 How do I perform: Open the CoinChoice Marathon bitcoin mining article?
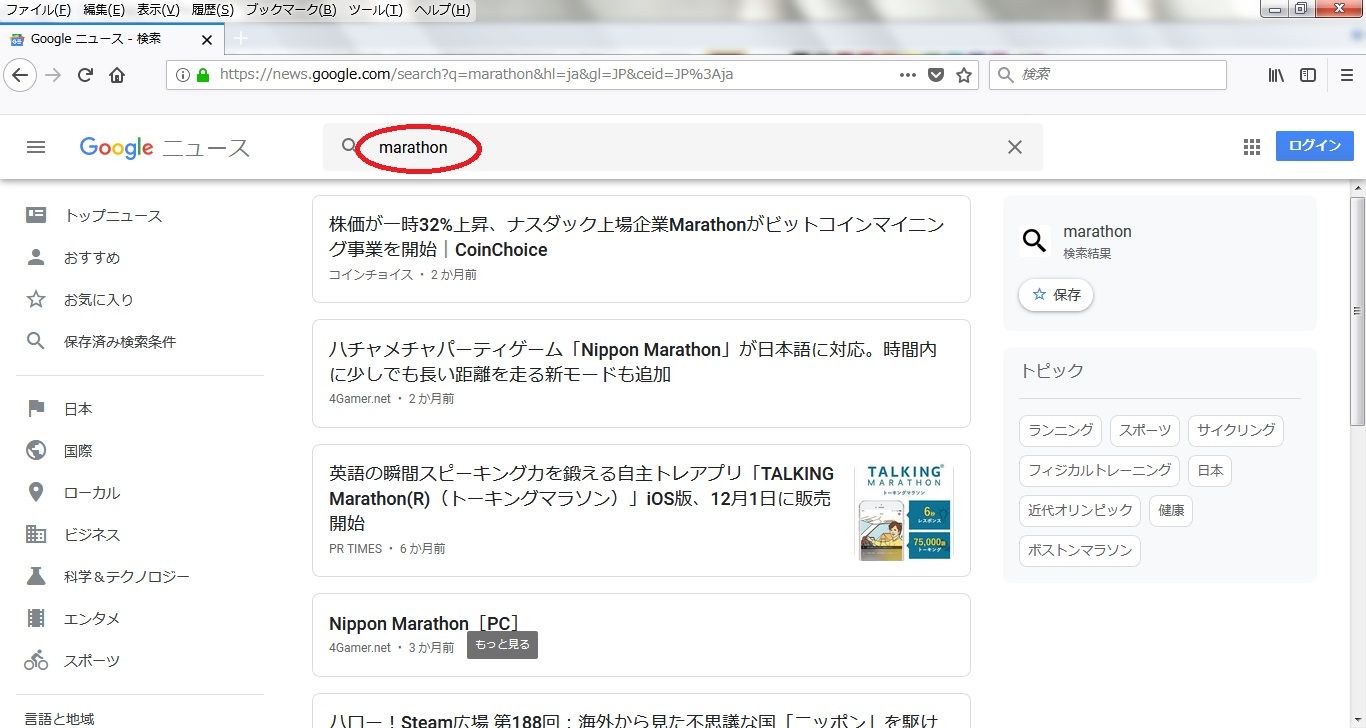click(636, 237)
